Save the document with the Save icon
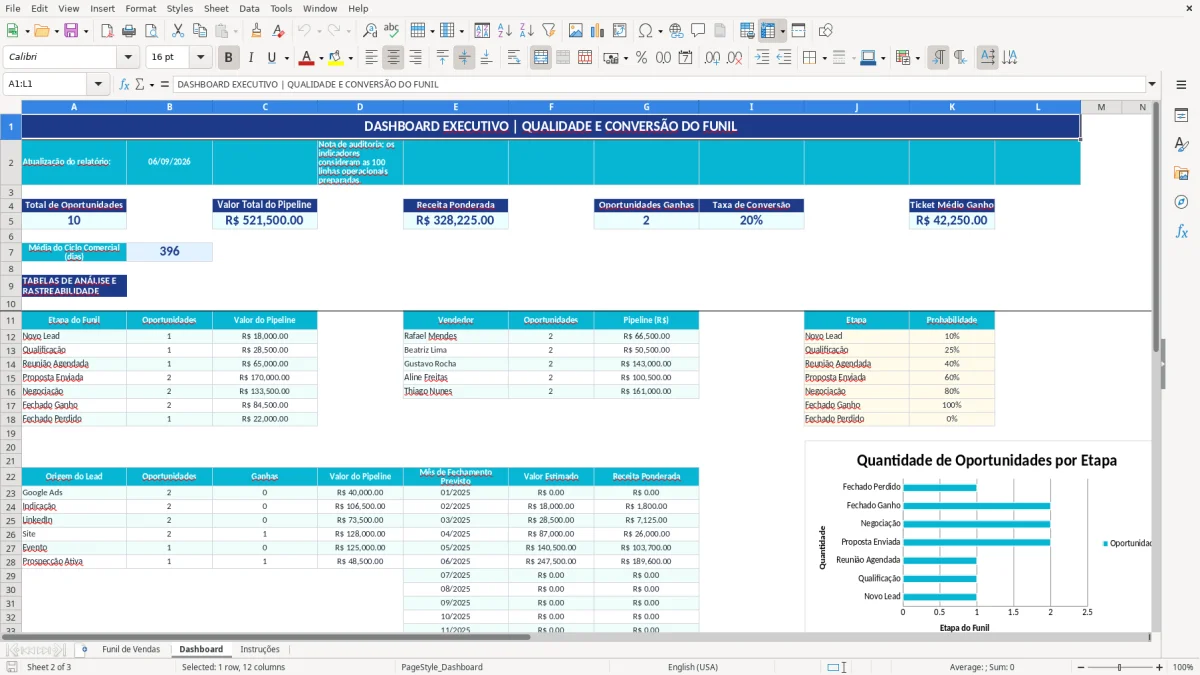The width and height of the screenshot is (1200, 675). (x=71, y=31)
